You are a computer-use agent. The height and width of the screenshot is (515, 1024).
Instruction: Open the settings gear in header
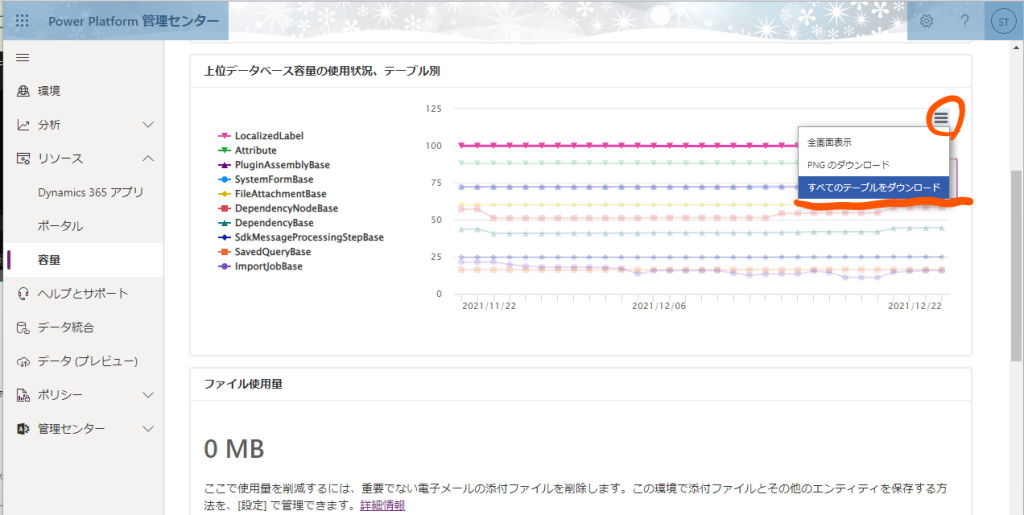pos(926,21)
